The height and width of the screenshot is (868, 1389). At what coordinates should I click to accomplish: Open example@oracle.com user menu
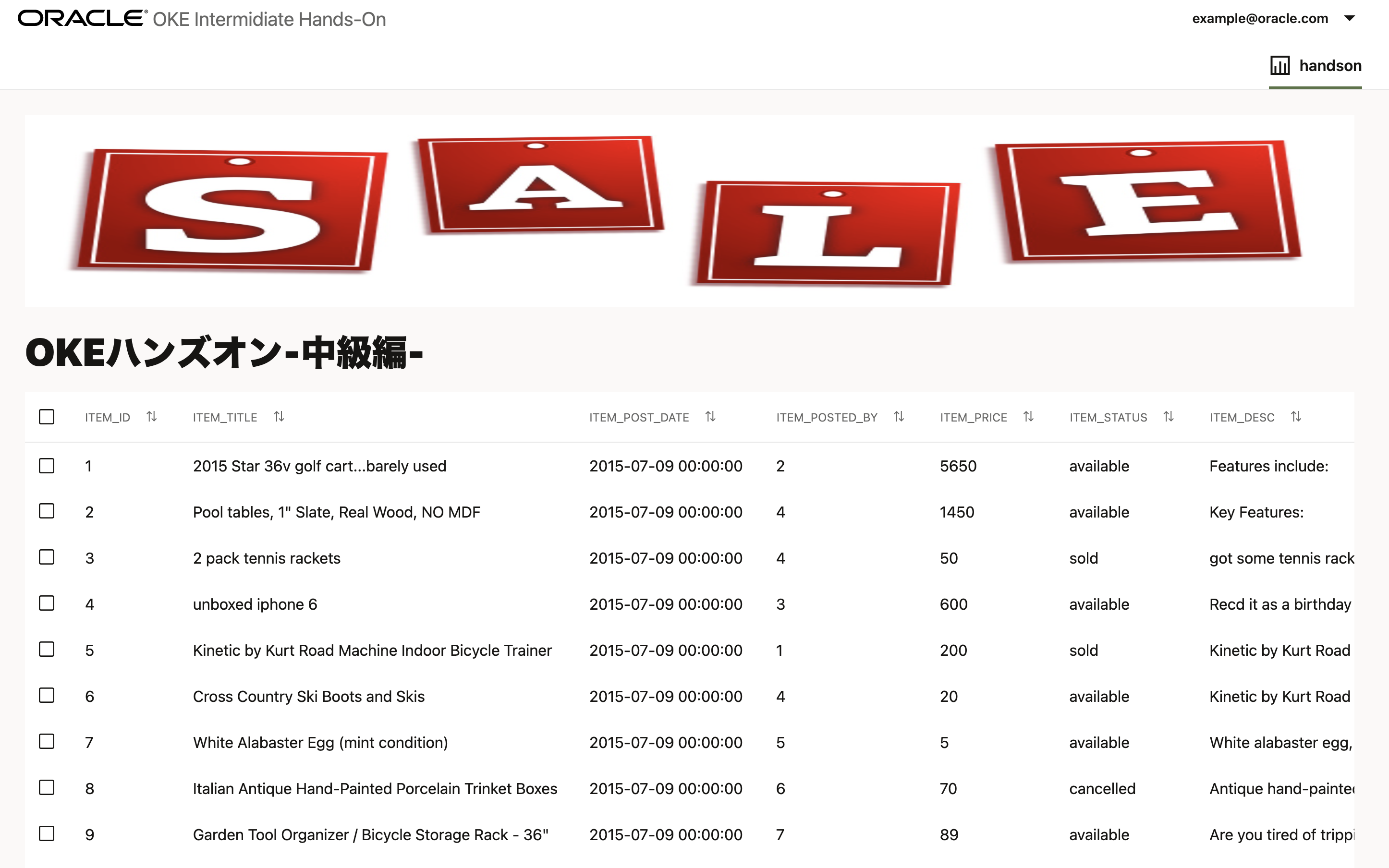[1260, 18]
